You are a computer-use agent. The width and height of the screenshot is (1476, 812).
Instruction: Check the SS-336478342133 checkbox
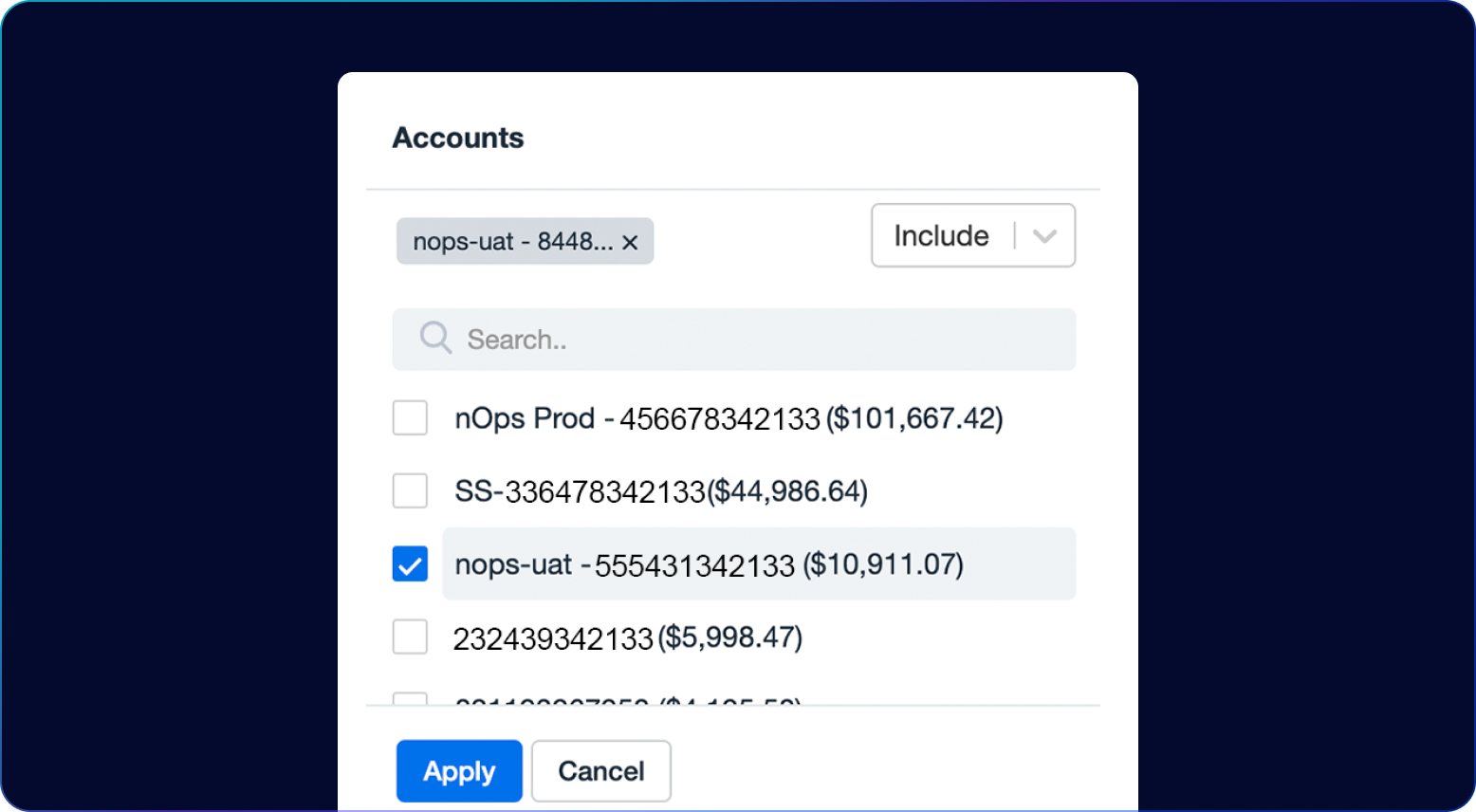click(x=410, y=490)
